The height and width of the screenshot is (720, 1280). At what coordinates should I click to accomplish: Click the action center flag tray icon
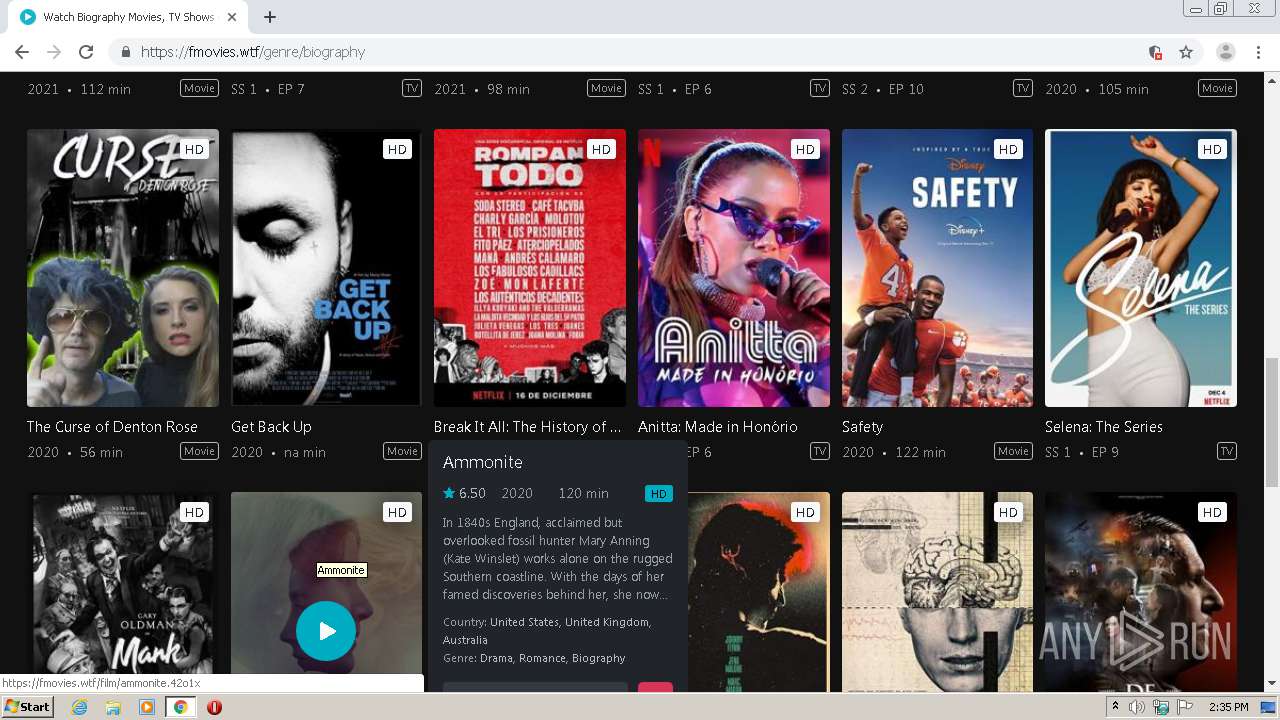point(1185,707)
